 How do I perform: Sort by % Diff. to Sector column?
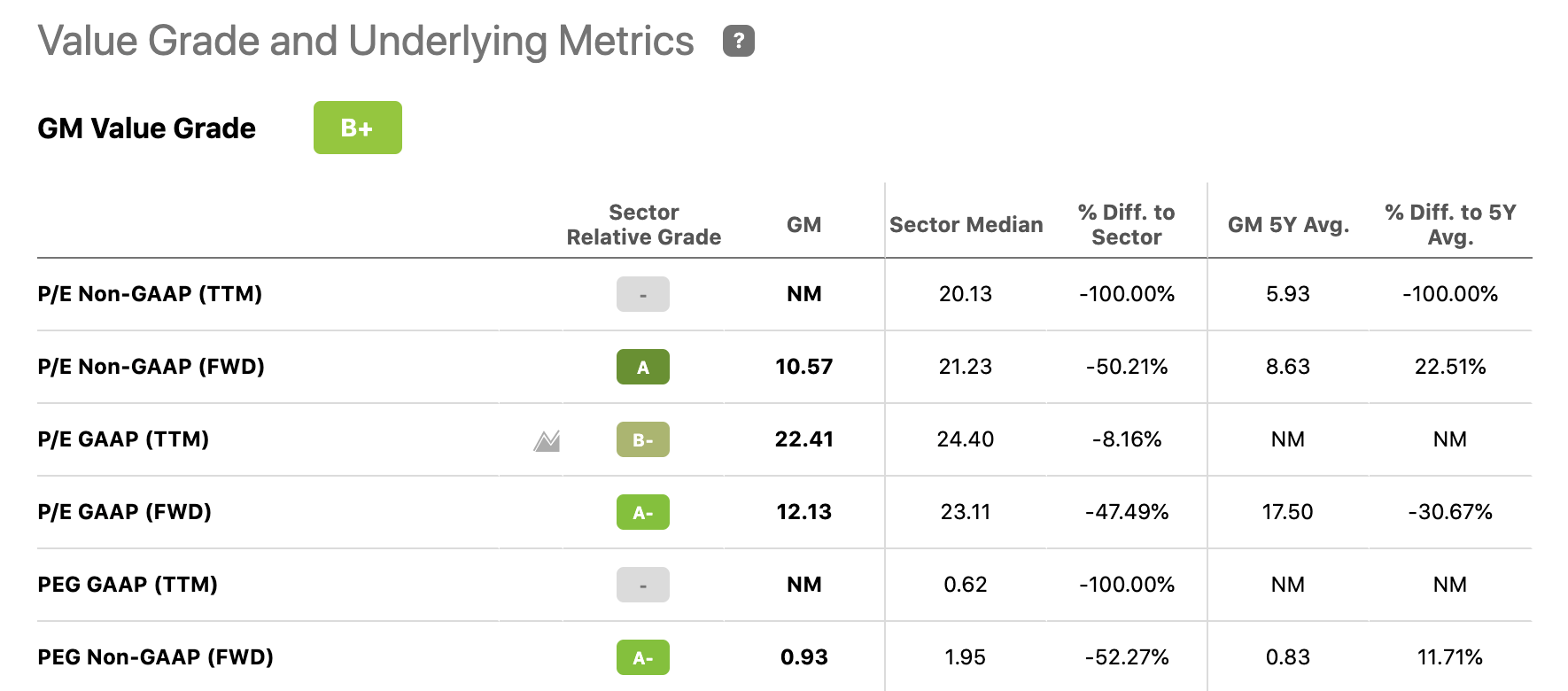point(1125,224)
